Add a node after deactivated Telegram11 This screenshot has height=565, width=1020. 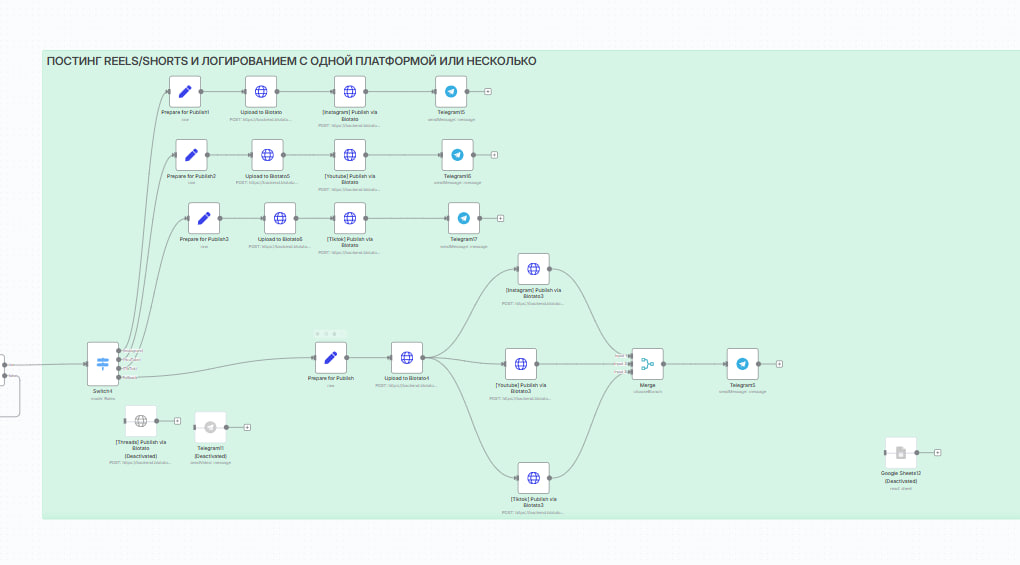[247, 427]
